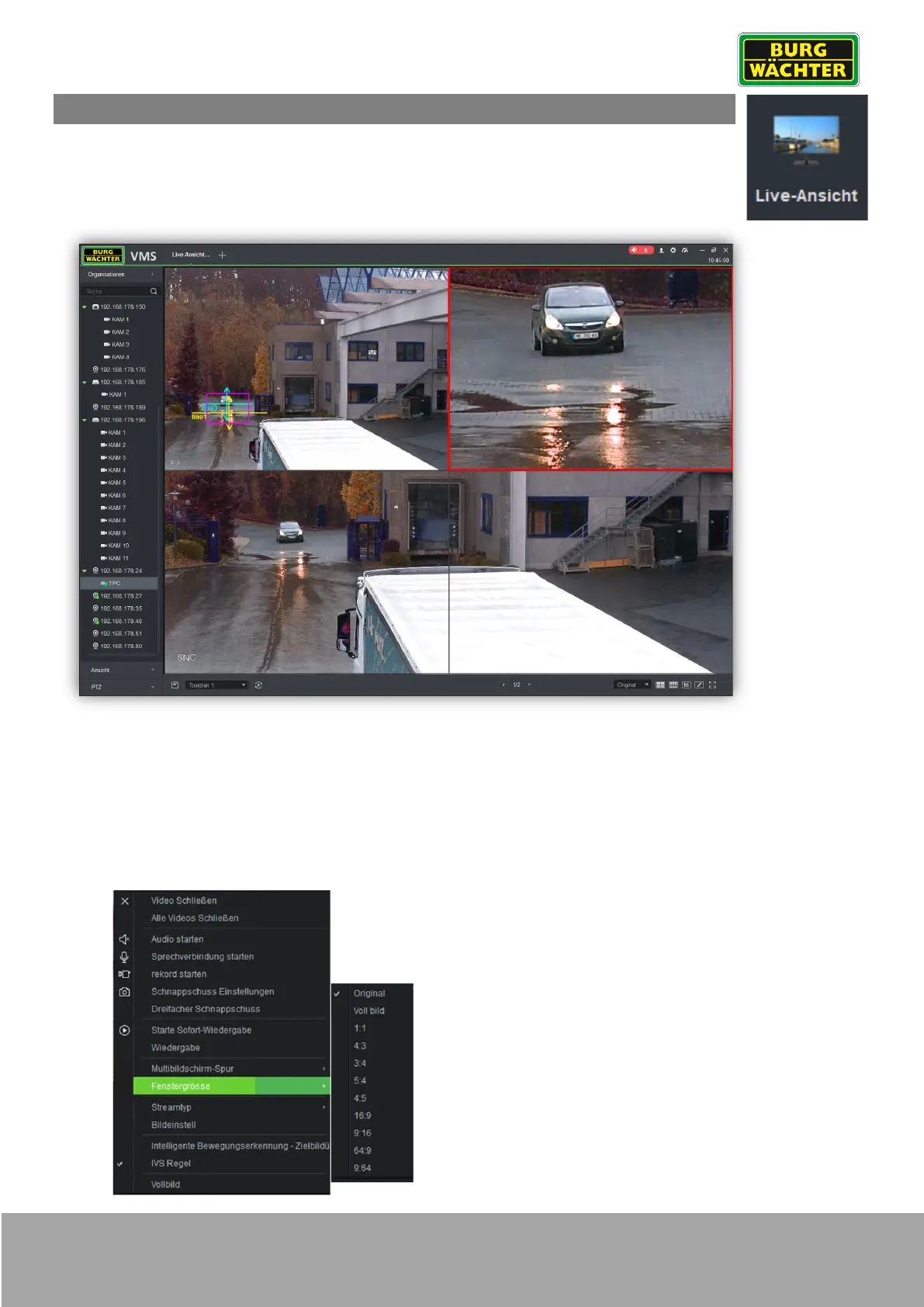Select the checked Original size option
The image size is (924, 1307).
point(369,993)
